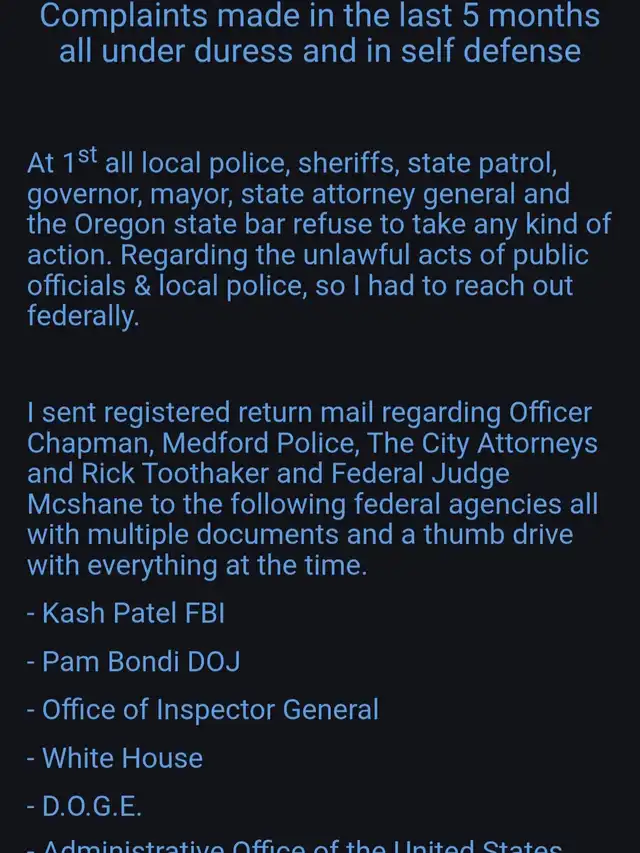Click the '- Office of Inspector General' entry
Viewport: 640px width, 853px height.
click(x=202, y=710)
